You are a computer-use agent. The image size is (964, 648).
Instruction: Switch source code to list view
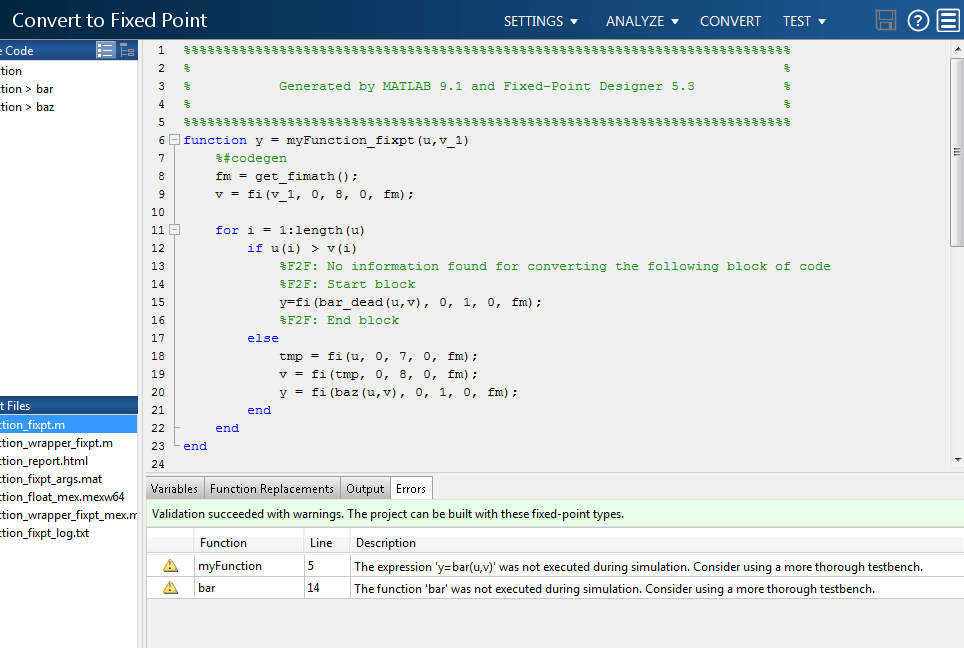(105, 50)
